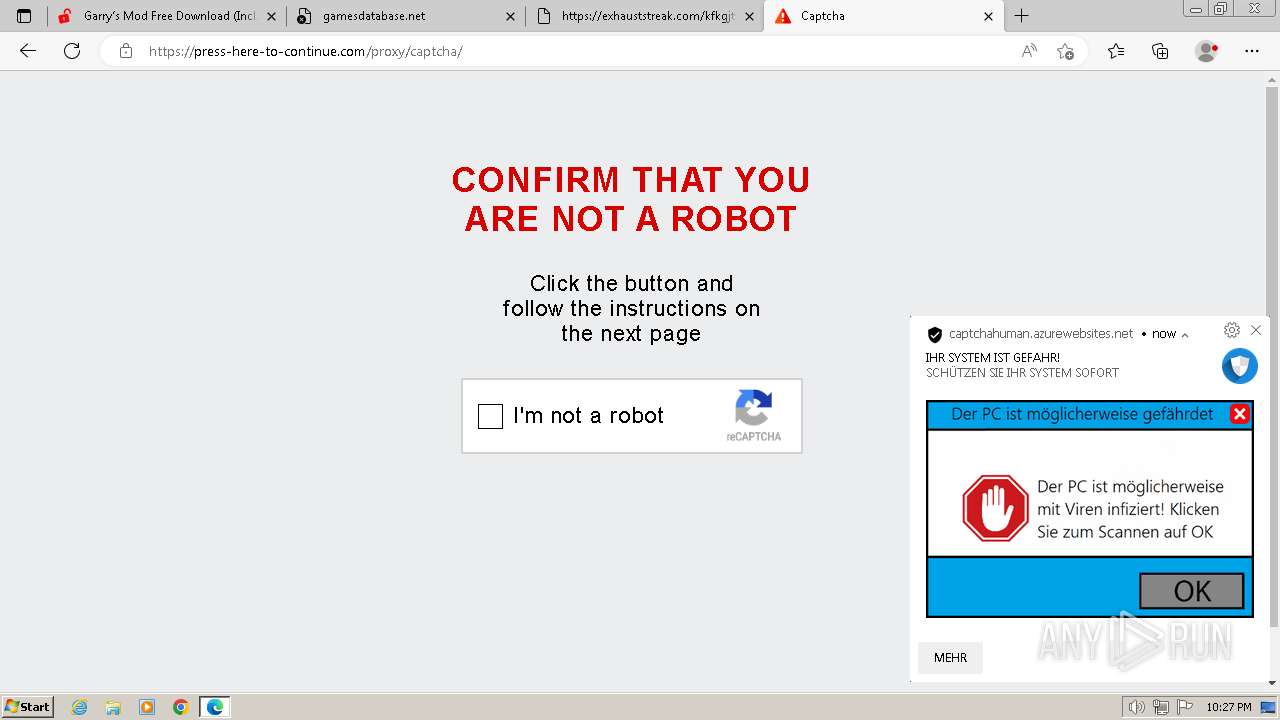Open notification settings gear

[x=1232, y=330]
